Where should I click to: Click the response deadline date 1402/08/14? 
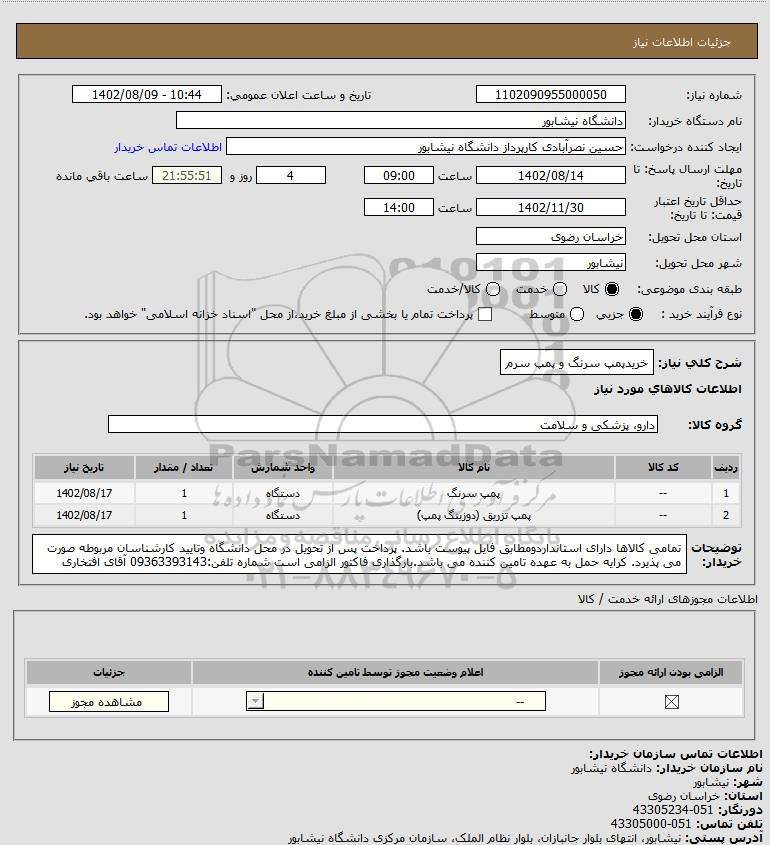[551, 175]
